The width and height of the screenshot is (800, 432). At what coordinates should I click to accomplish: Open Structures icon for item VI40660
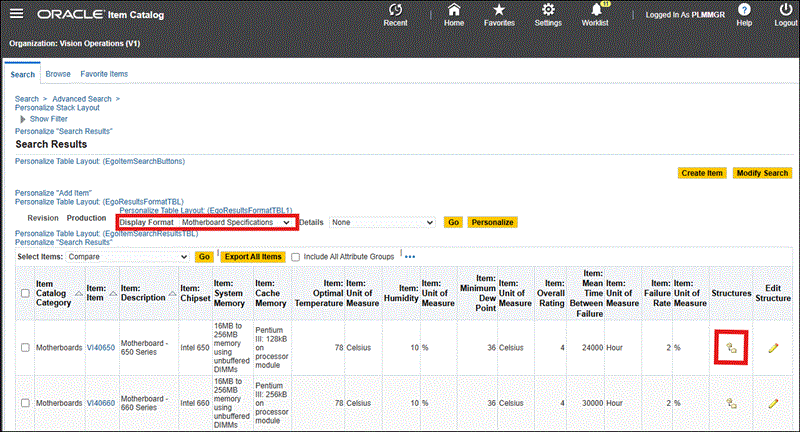click(731, 403)
